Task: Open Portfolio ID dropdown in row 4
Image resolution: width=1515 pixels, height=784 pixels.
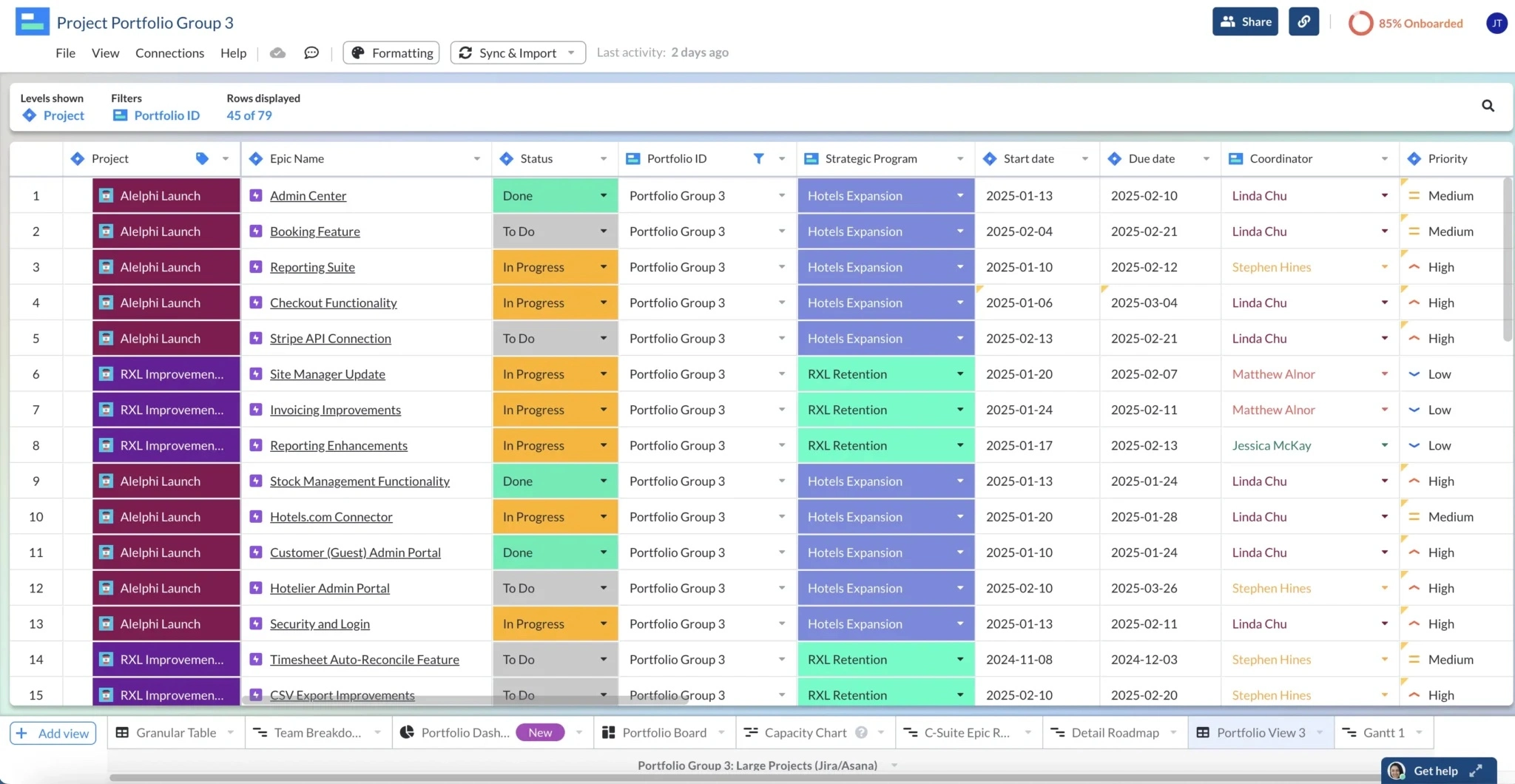Action: [782, 303]
